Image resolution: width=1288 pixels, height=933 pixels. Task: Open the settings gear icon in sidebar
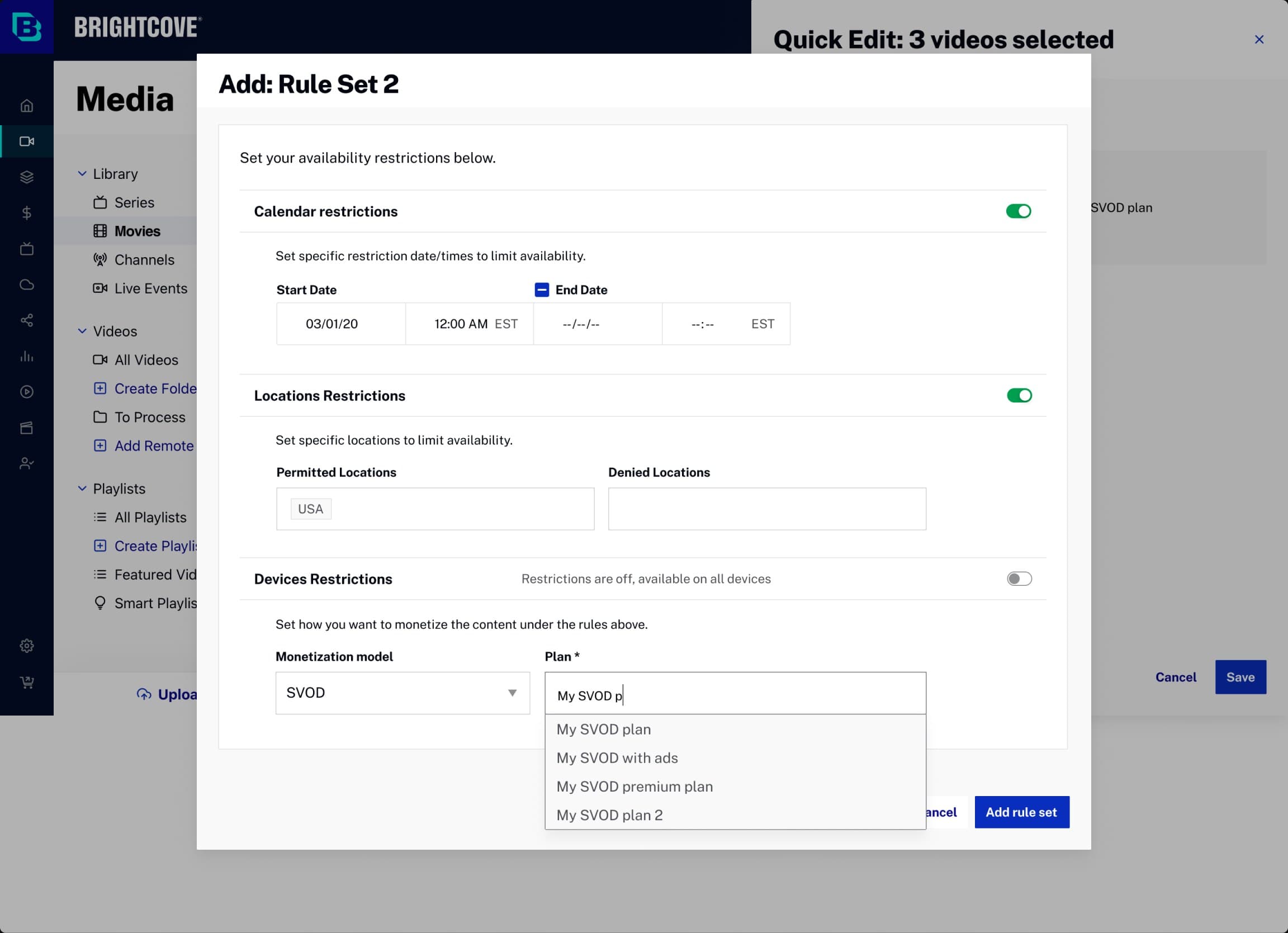pos(27,646)
